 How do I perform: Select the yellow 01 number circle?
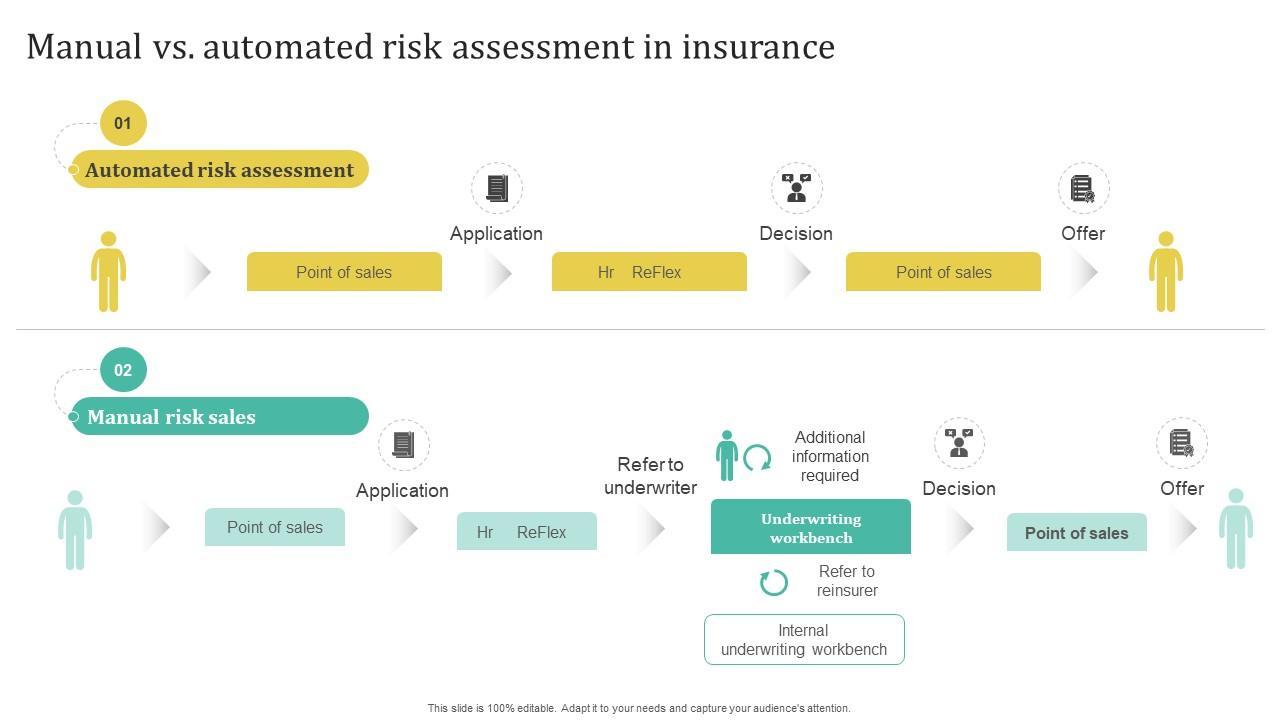point(123,124)
